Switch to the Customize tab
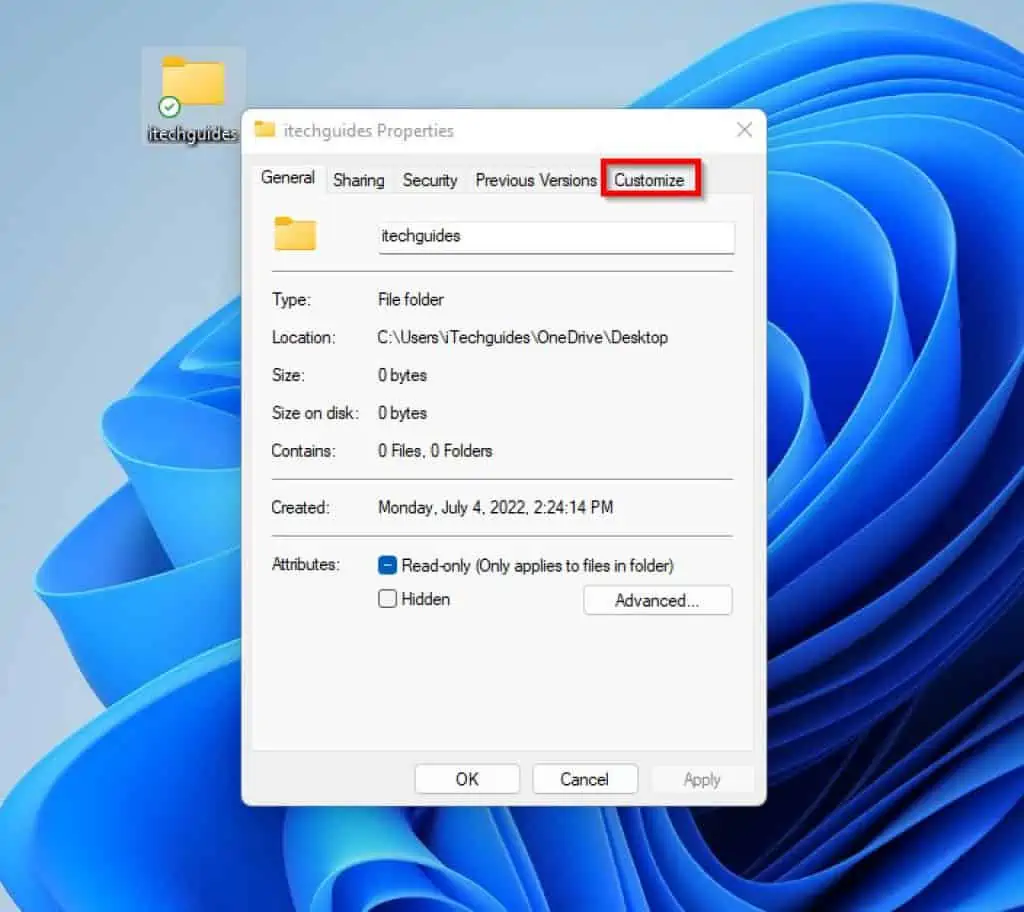 coord(649,180)
